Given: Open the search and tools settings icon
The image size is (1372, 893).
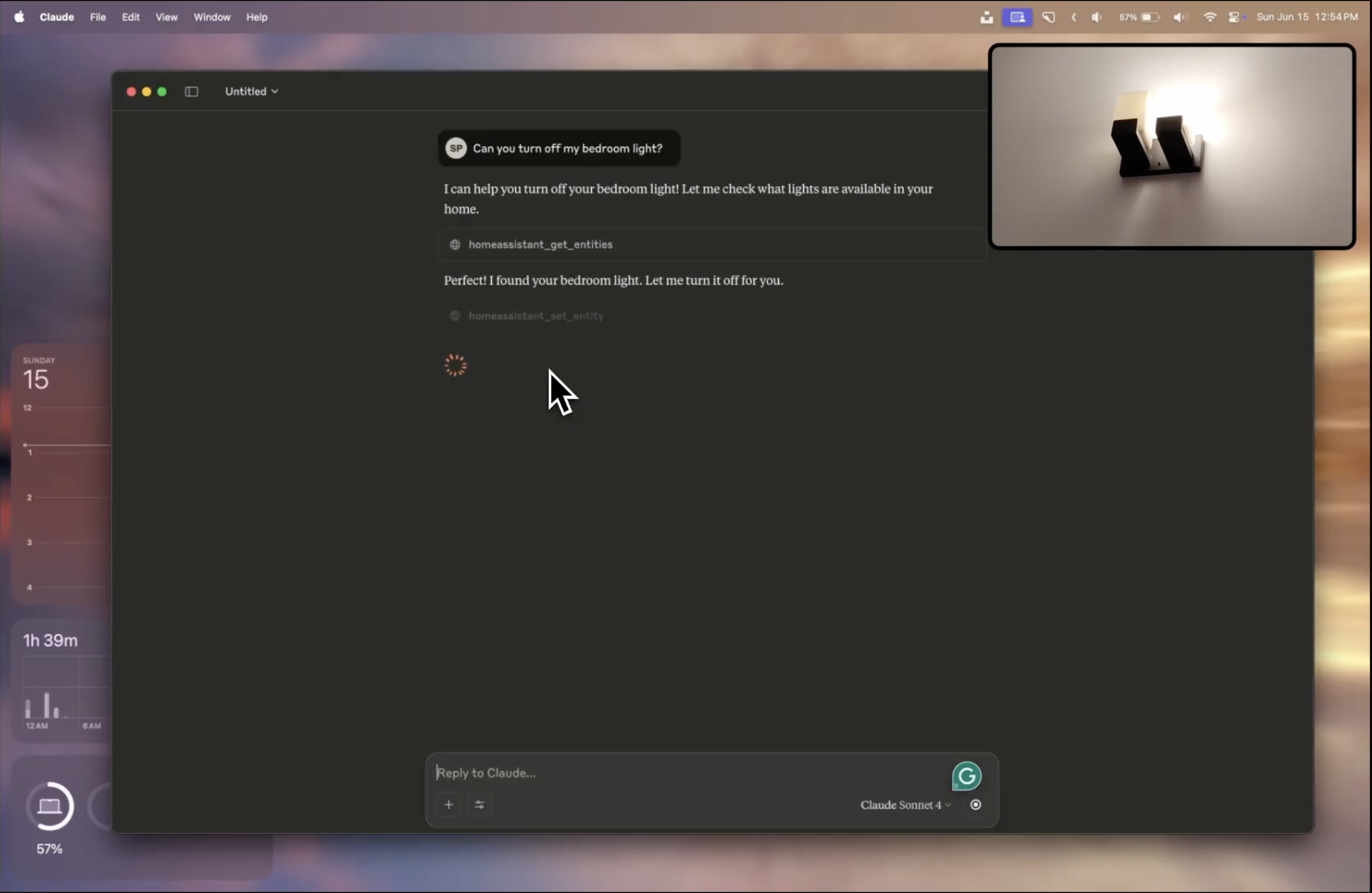Looking at the screenshot, I should coord(479,805).
